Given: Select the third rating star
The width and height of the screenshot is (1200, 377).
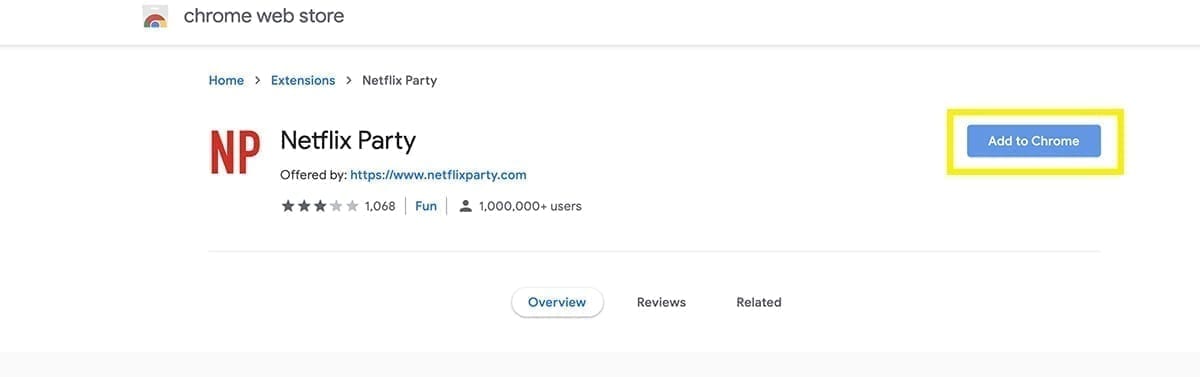Looking at the screenshot, I should (320, 206).
